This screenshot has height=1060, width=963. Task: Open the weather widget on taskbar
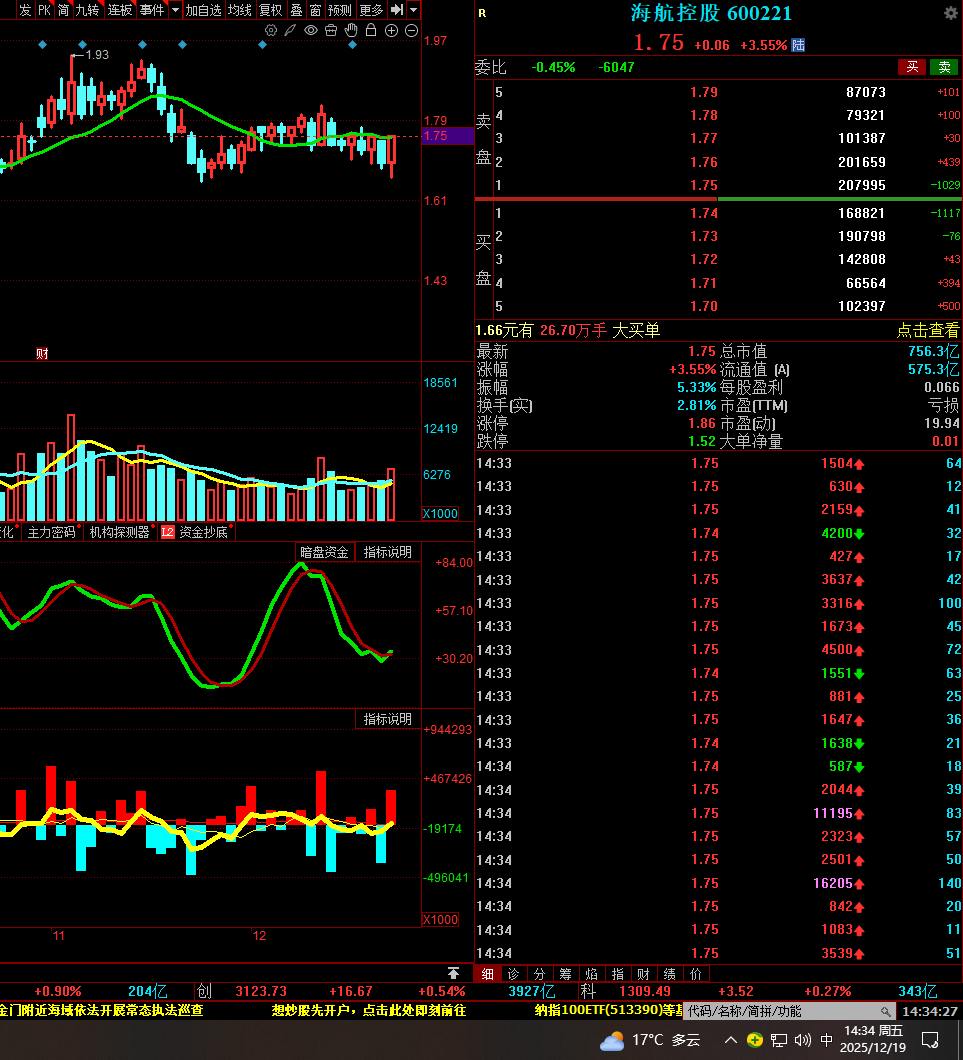pos(649,1040)
